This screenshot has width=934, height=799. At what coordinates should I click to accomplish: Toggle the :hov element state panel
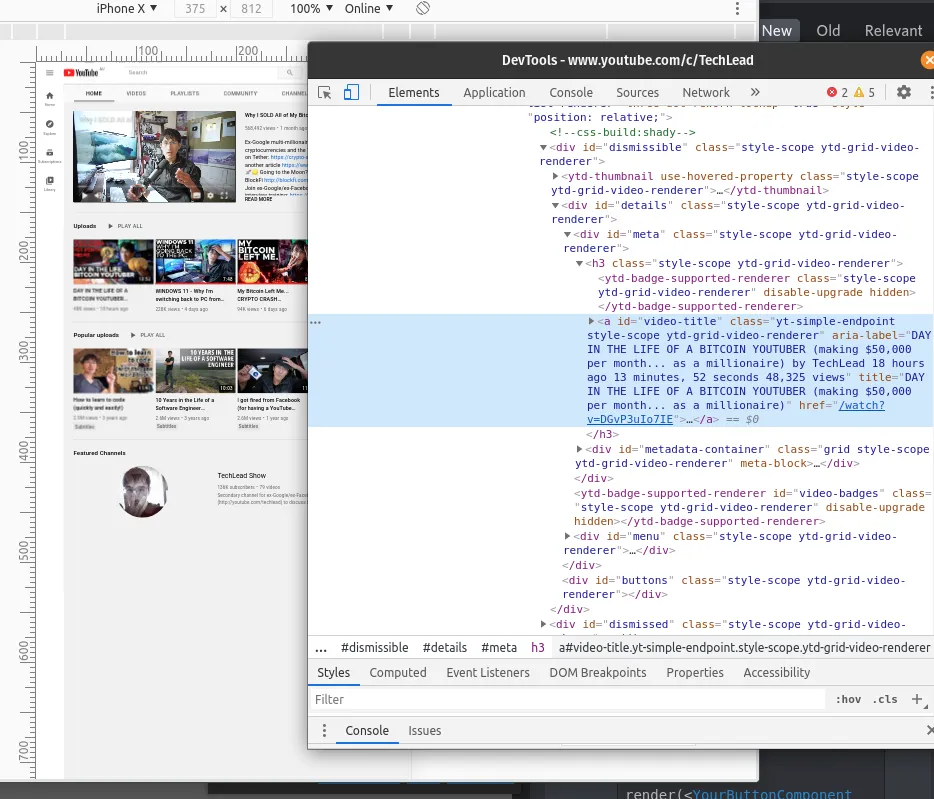tap(848, 699)
